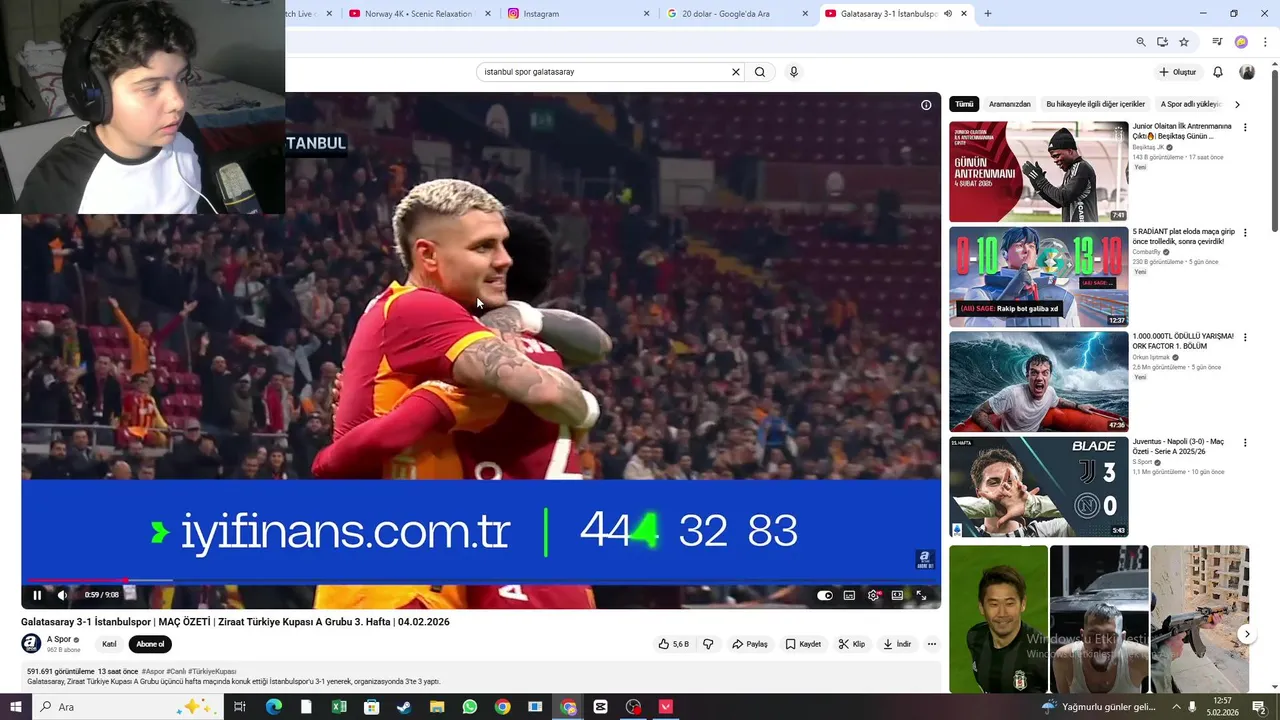
Task: Seek on the red video progress bar
Action: [480, 580]
